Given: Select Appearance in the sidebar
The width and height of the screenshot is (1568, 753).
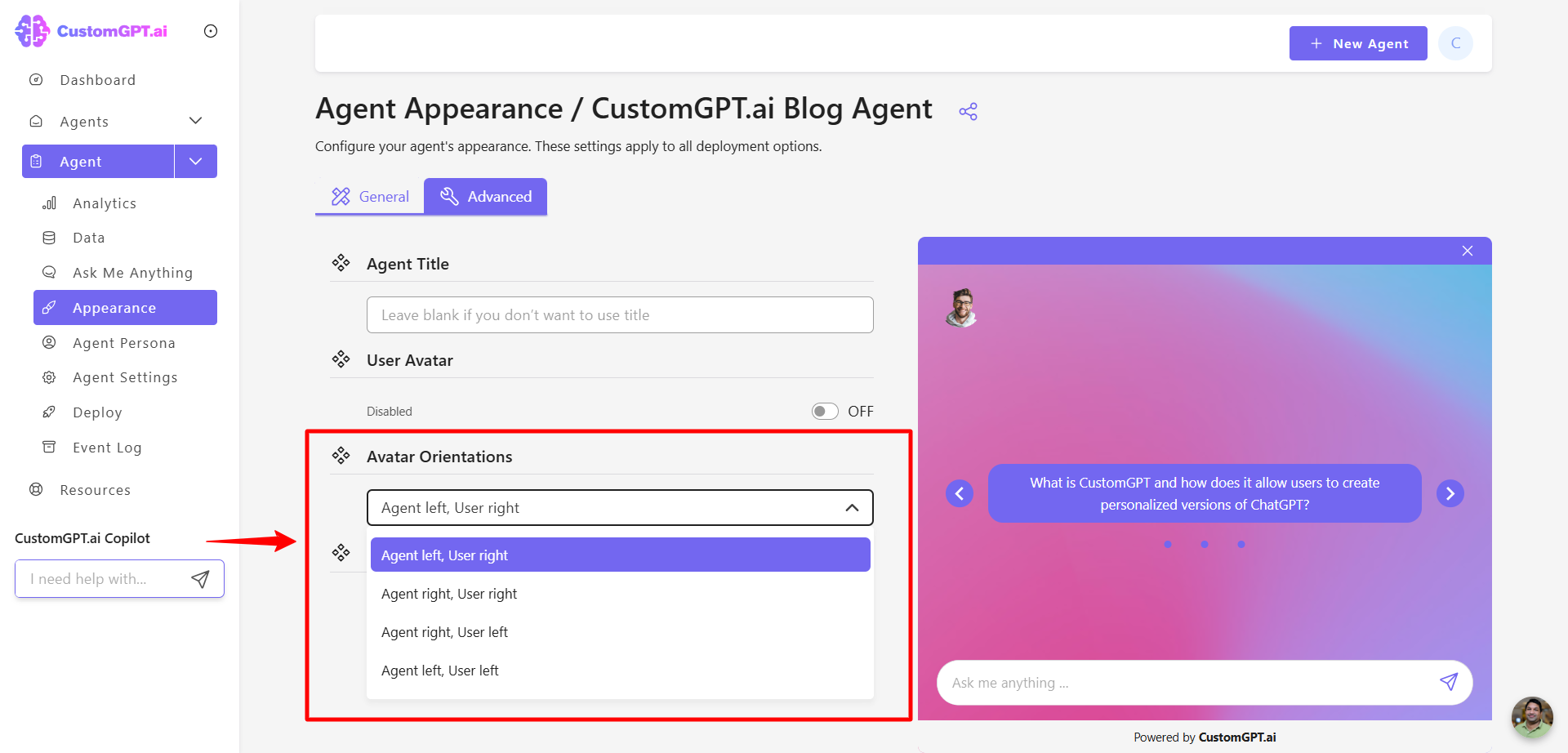Looking at the screenshot, I should 125,308.
